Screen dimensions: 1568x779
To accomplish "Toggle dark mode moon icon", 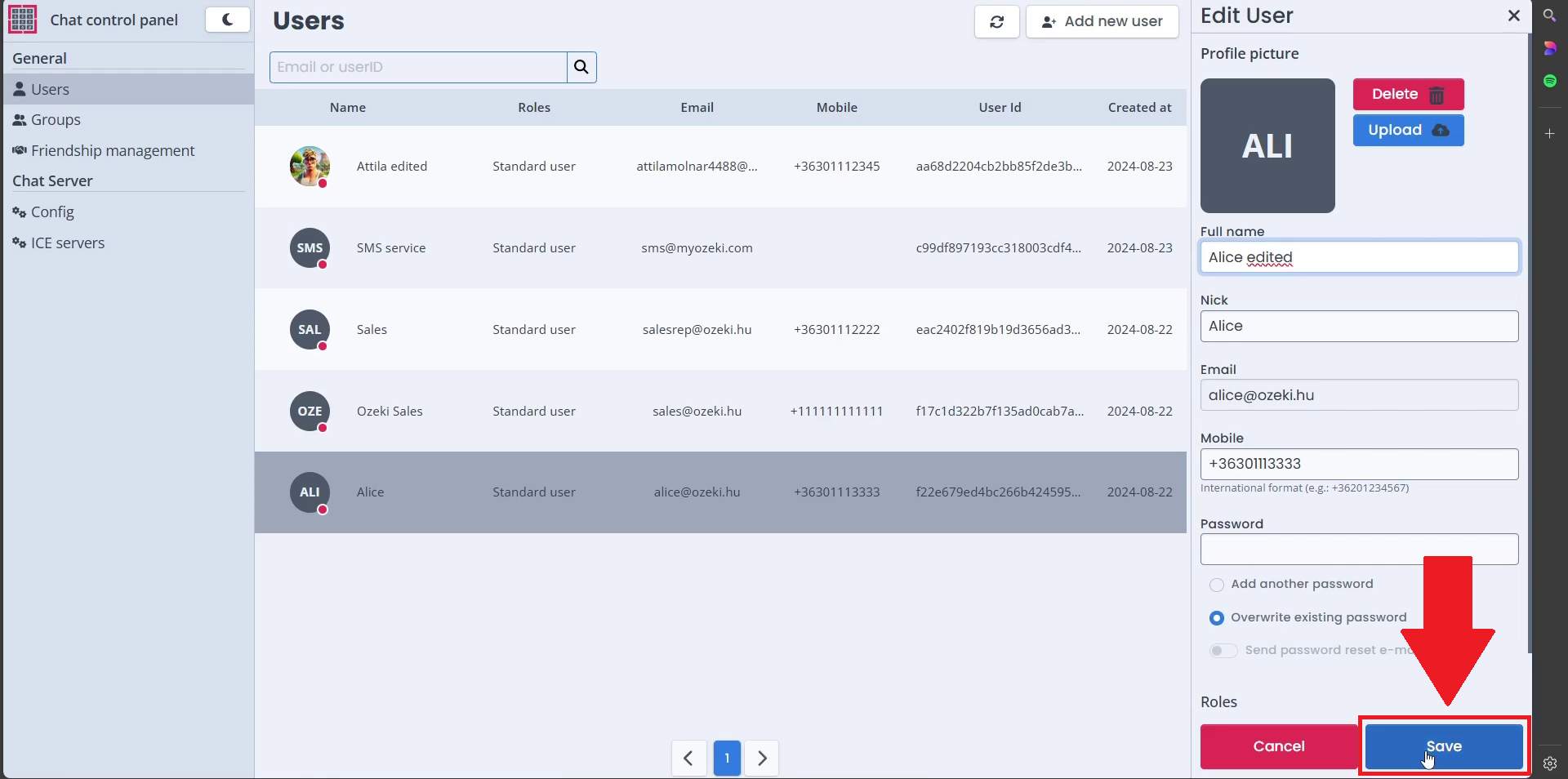I will pyautogui.click(x=227, y=20).
